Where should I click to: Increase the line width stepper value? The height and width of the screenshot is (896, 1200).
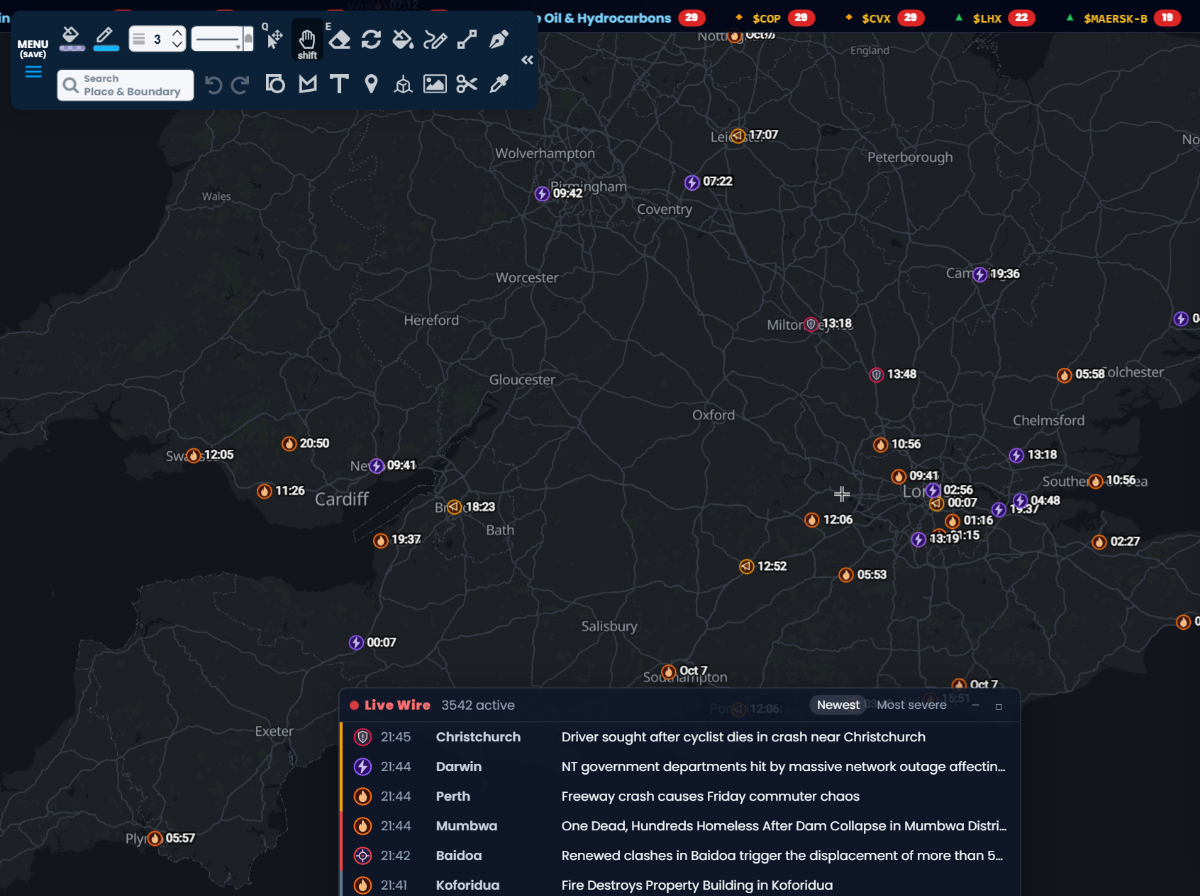177,33
